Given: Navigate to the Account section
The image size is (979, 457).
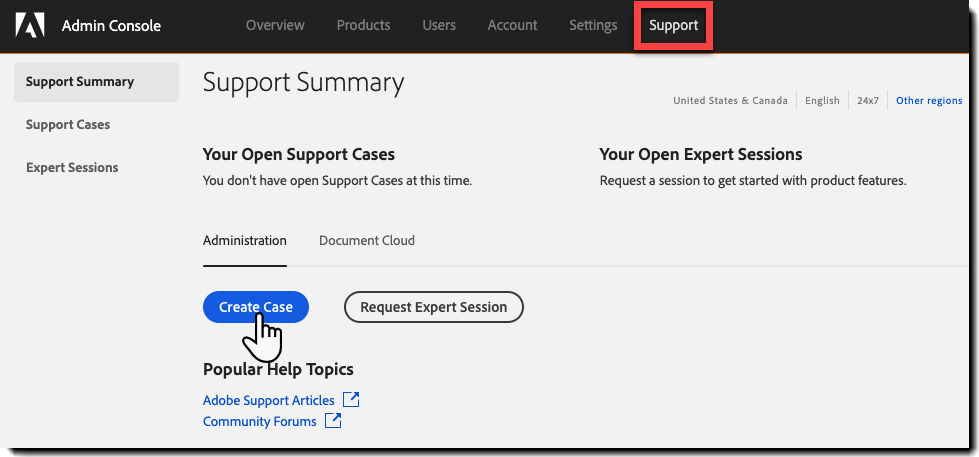Looking at the screenshot, I should point(512,25).
